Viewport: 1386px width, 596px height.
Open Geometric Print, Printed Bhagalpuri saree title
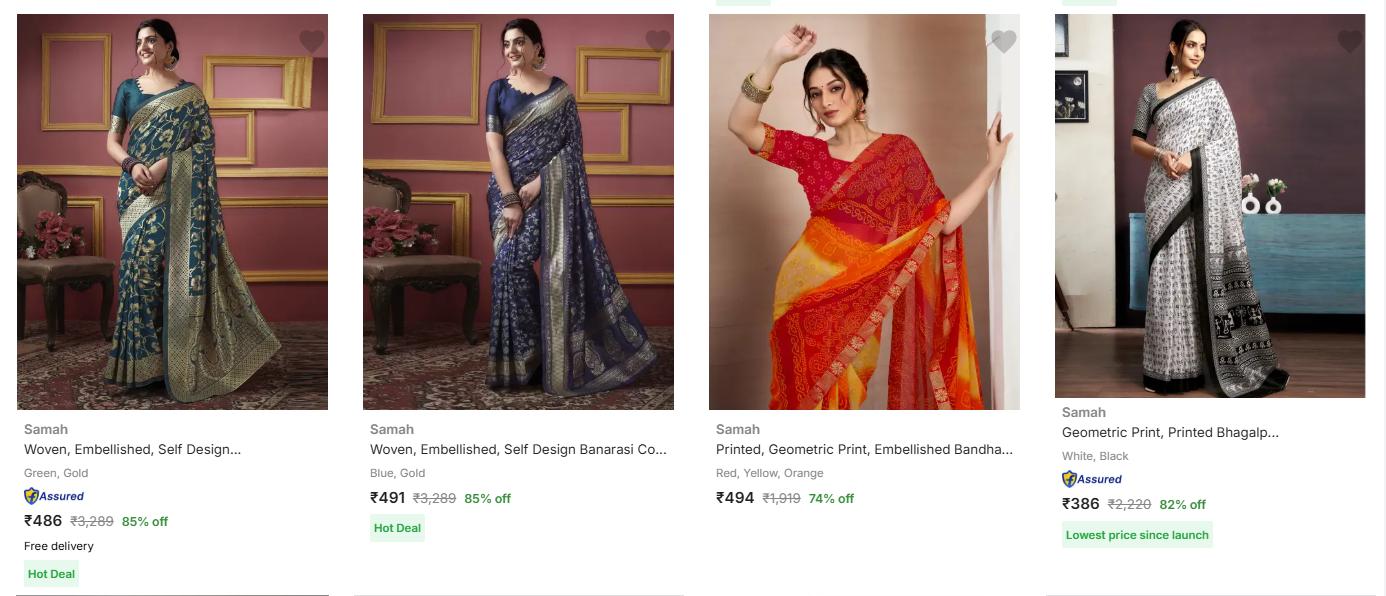pyautogui.click(x=1170, y=433)
